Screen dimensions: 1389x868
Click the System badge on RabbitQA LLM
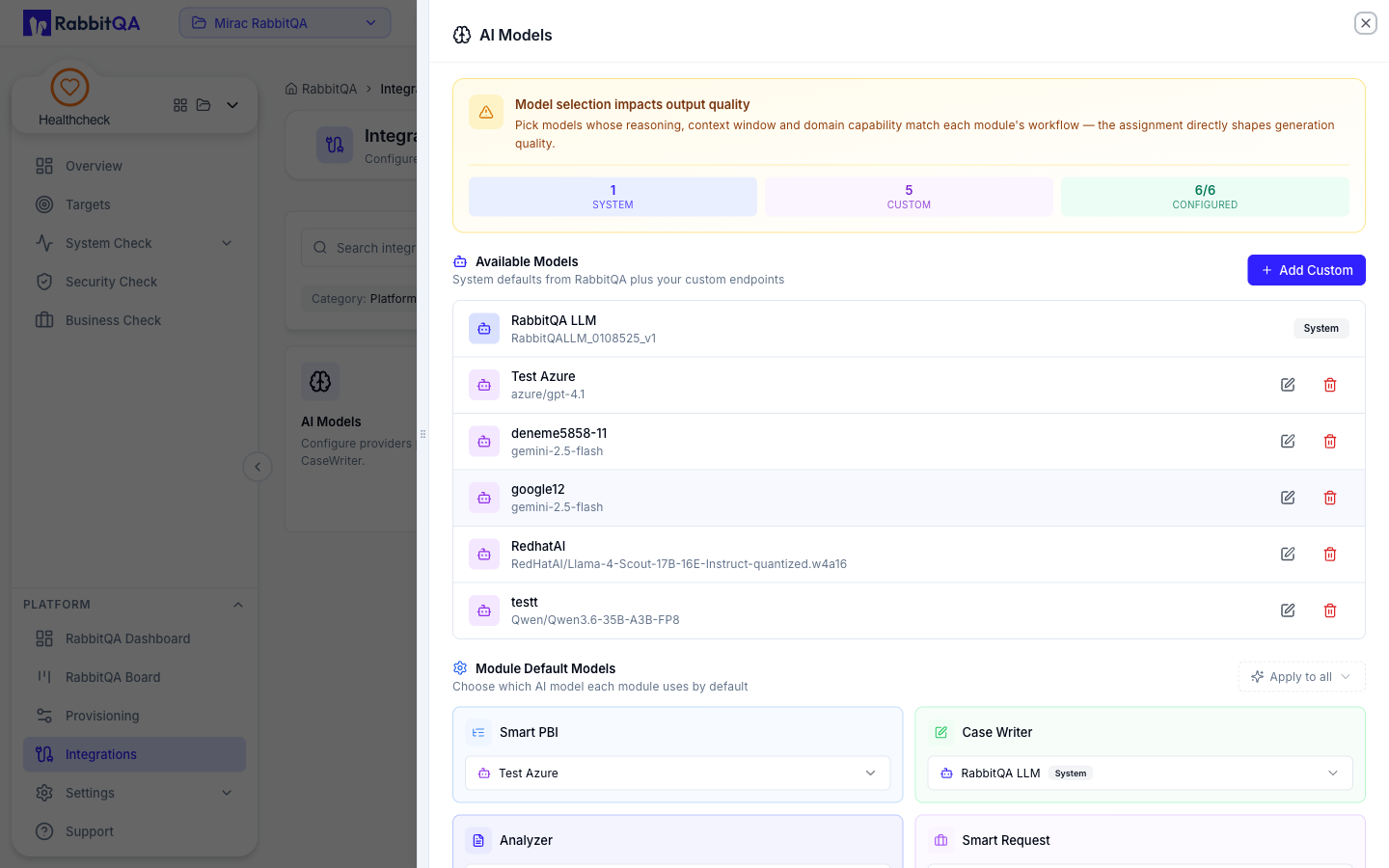tap(1321, 329)
